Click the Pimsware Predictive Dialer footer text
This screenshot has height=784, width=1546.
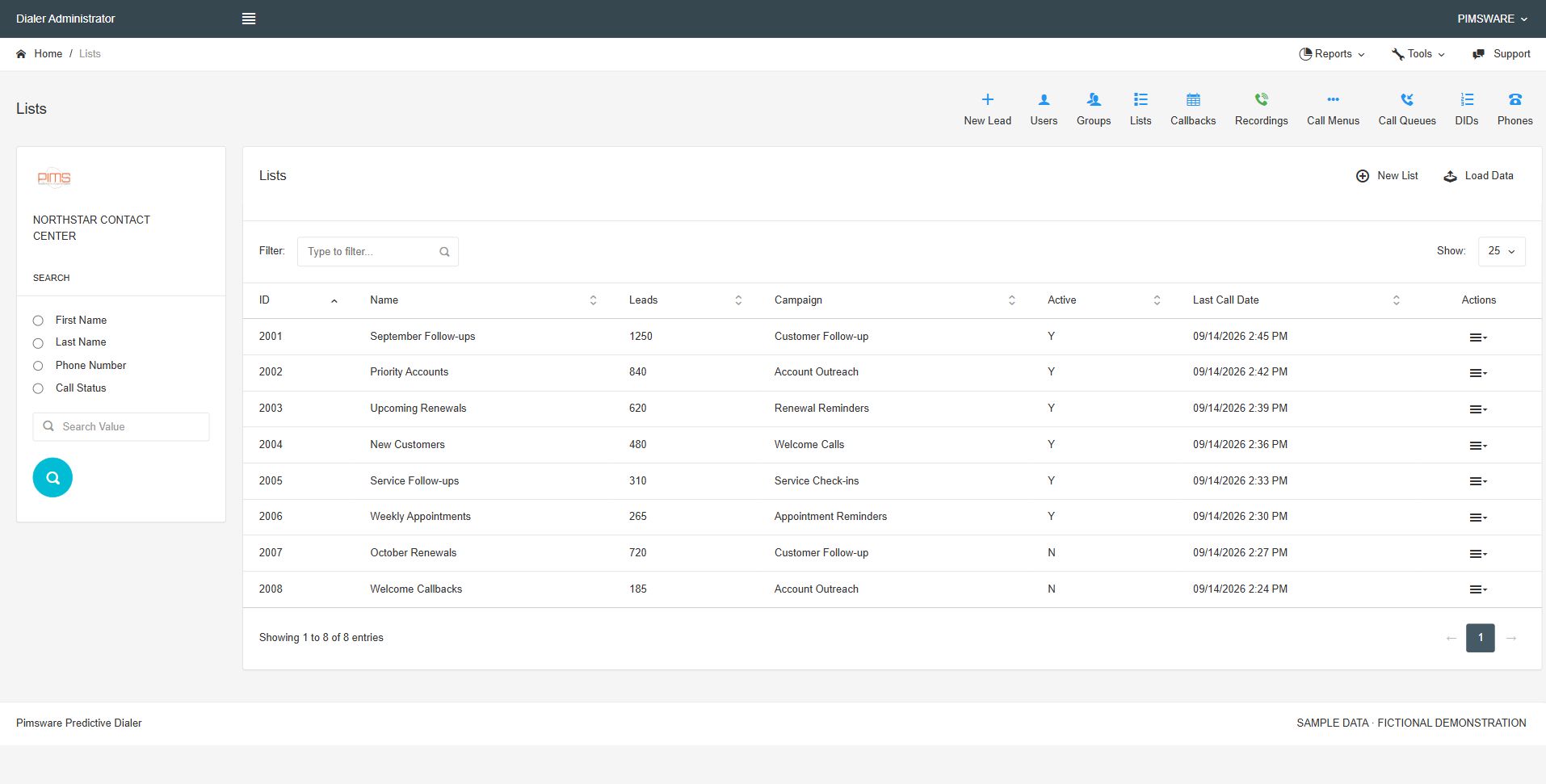coord(78,723)
